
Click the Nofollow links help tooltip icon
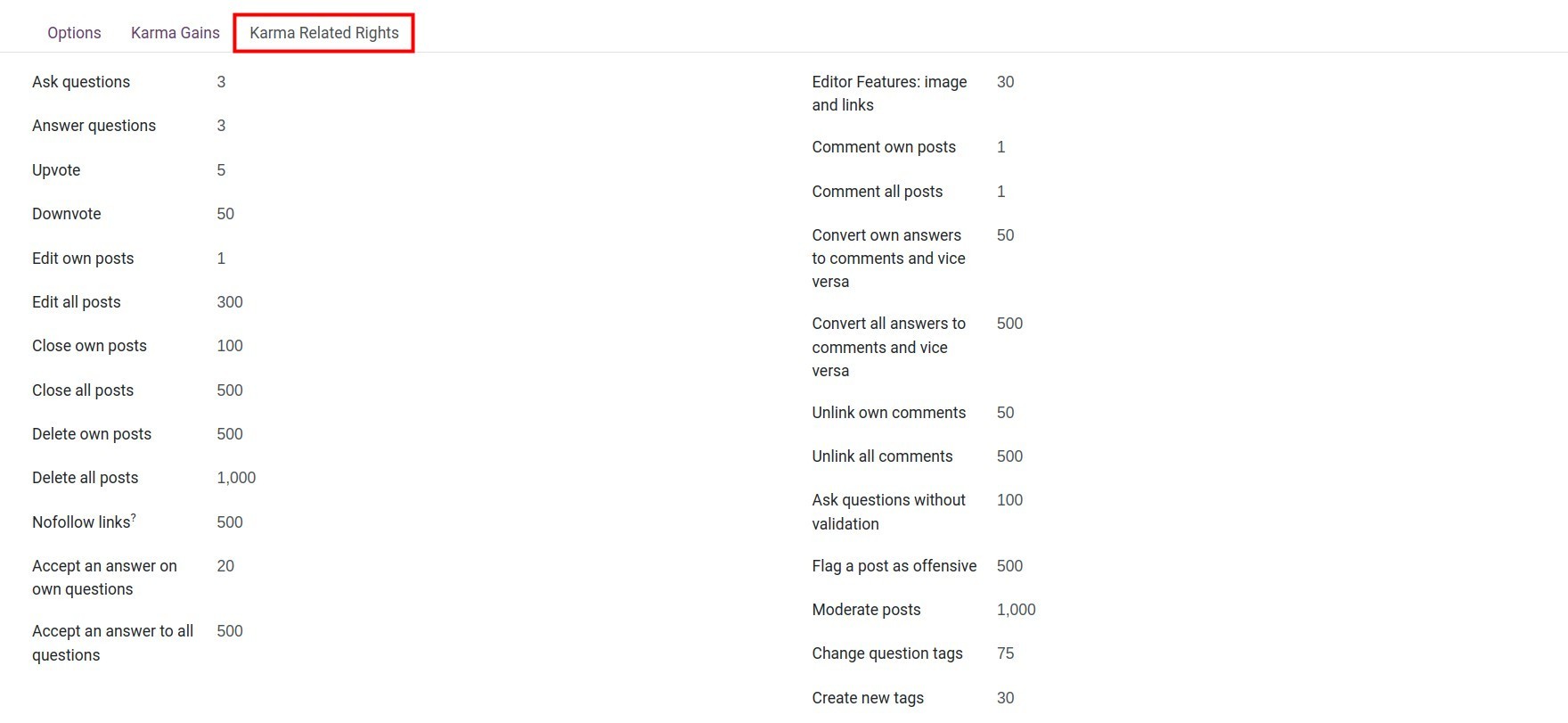tap(134, 517)
